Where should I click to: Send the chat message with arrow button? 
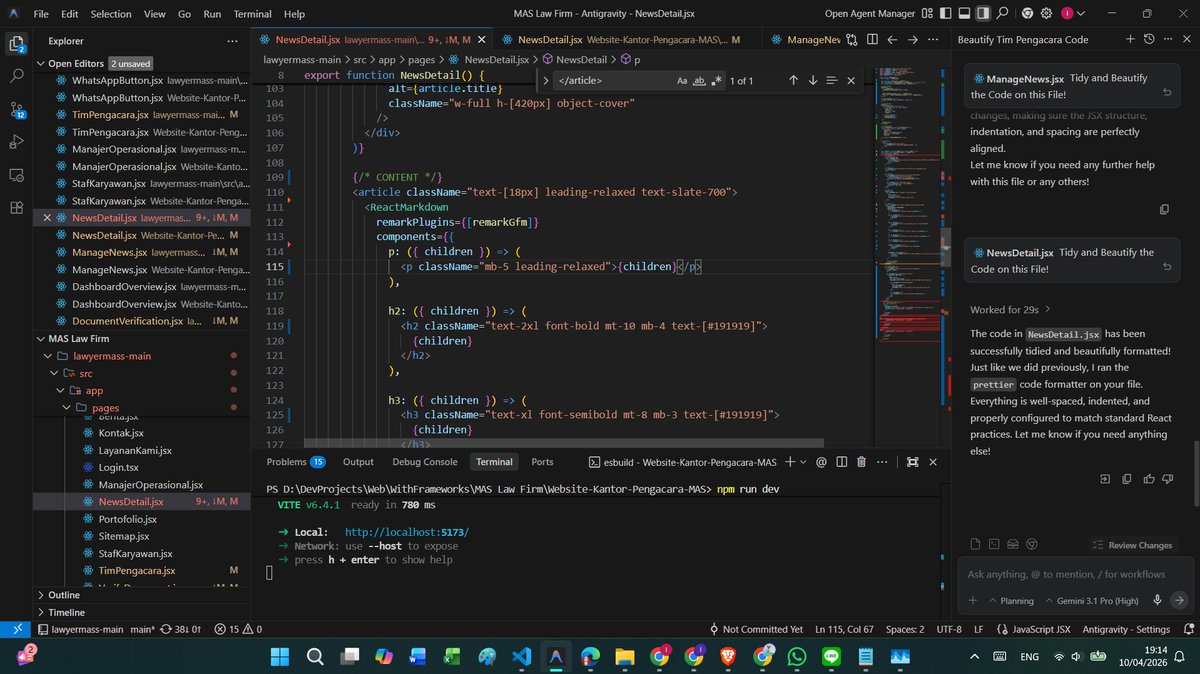tap(1179, 600)
